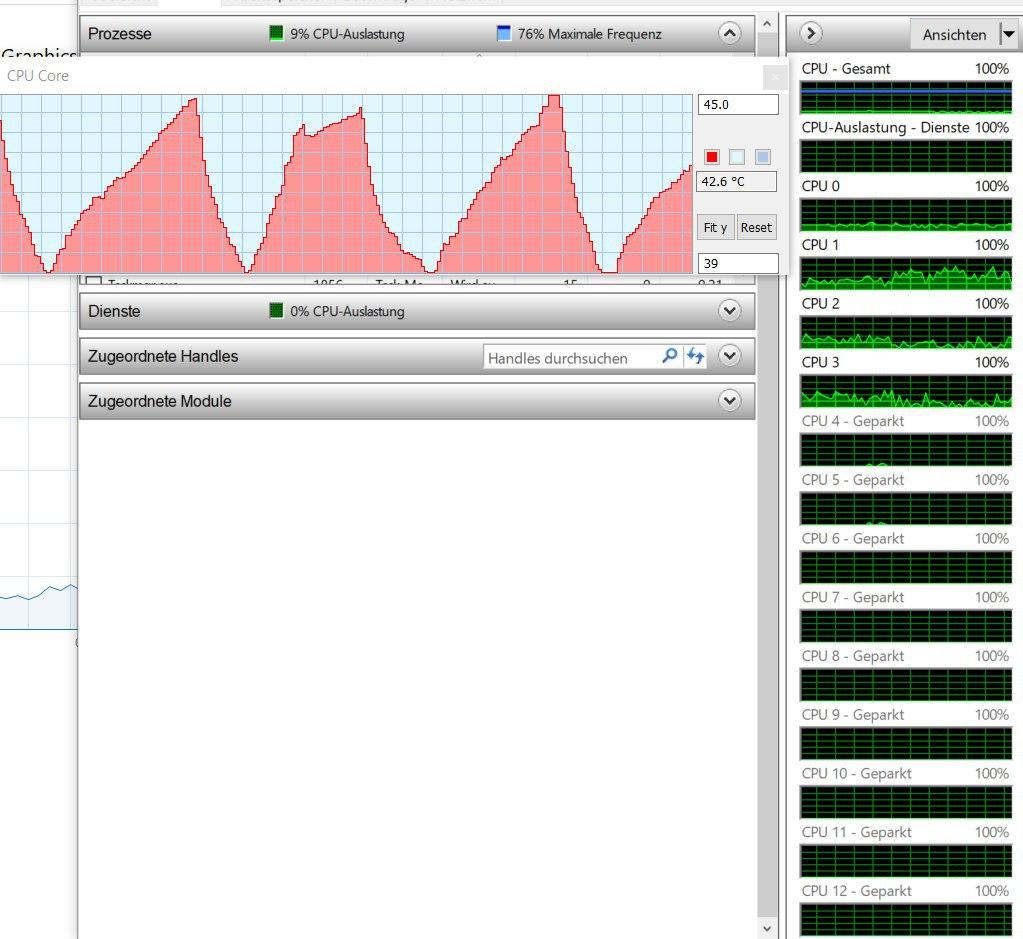The image size is (1023, 939).
Task: Open the Ansichten dropdown arrow
Action: [x=1009, y=34]
